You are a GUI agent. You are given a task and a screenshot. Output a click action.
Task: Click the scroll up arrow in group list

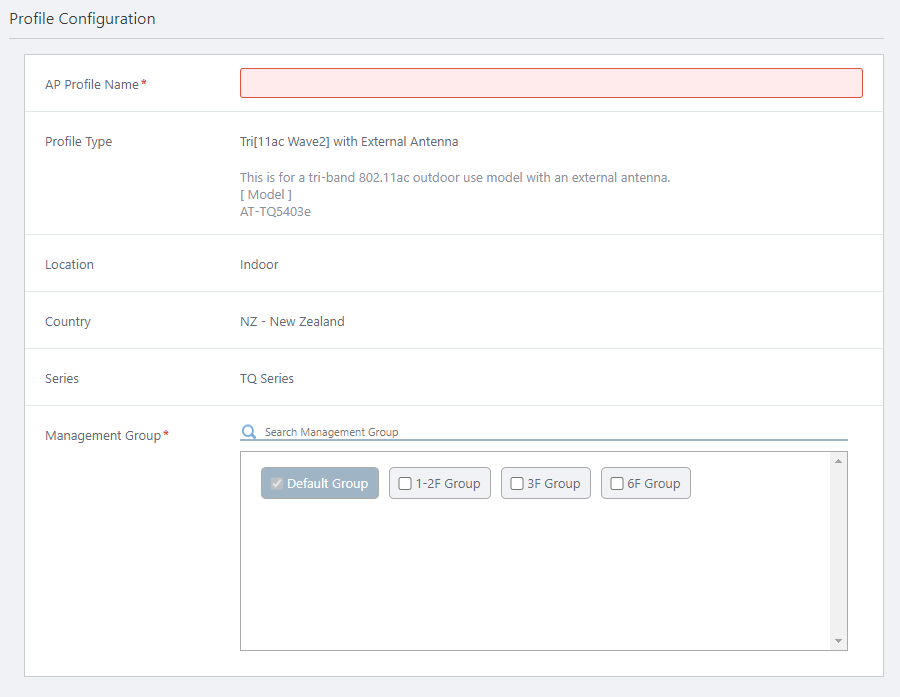coord(838,460)
